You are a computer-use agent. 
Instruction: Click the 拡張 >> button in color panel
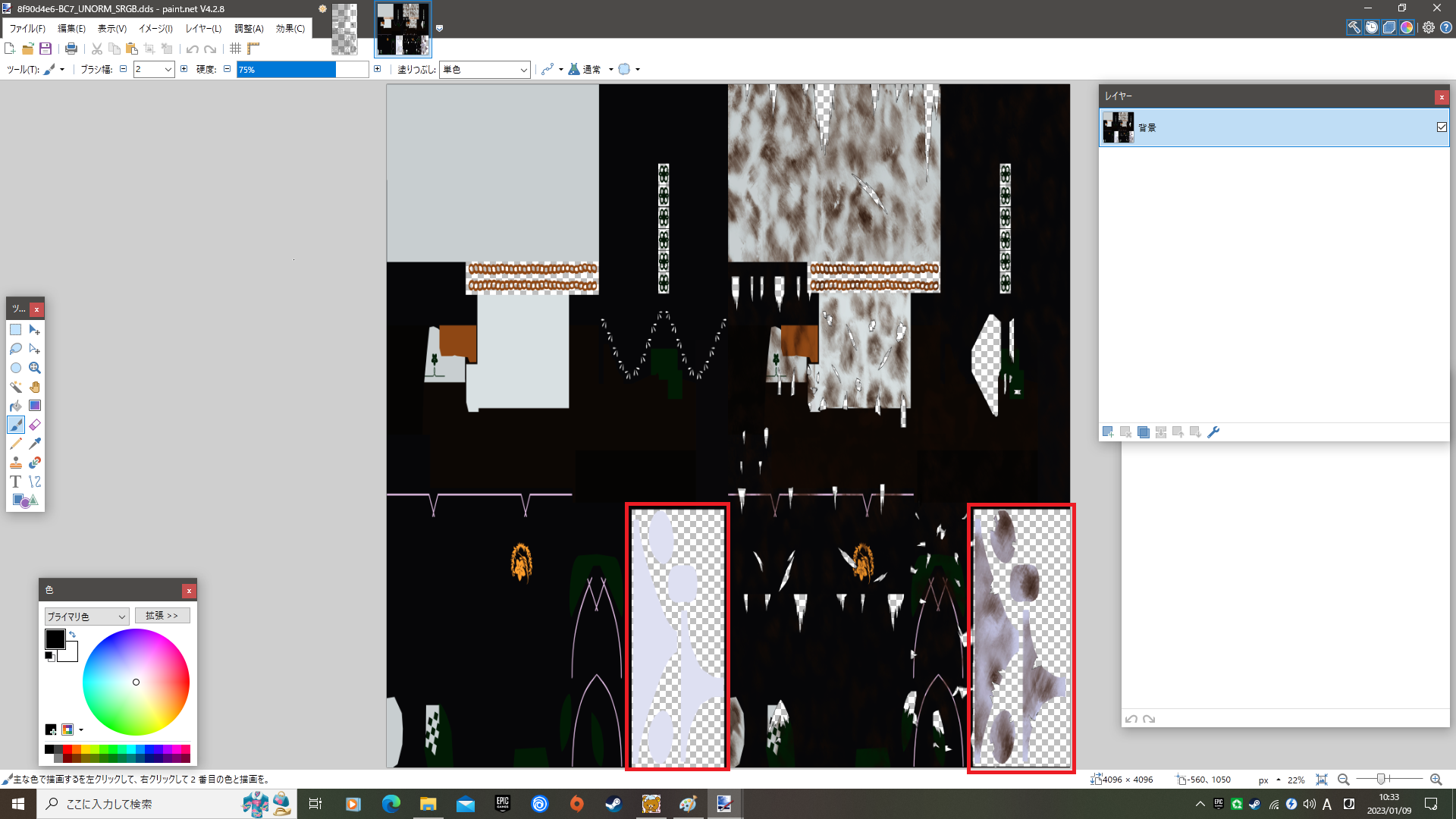tap(162, 616)
